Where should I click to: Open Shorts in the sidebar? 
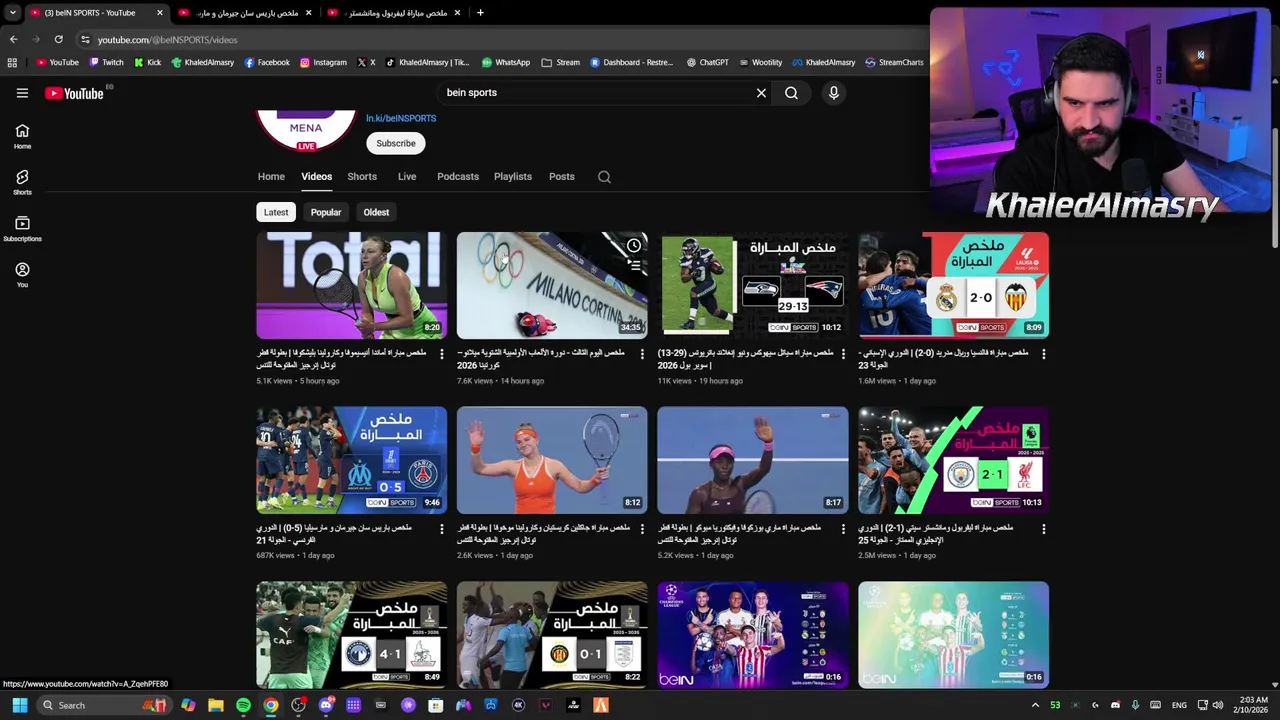coord(22,183)
